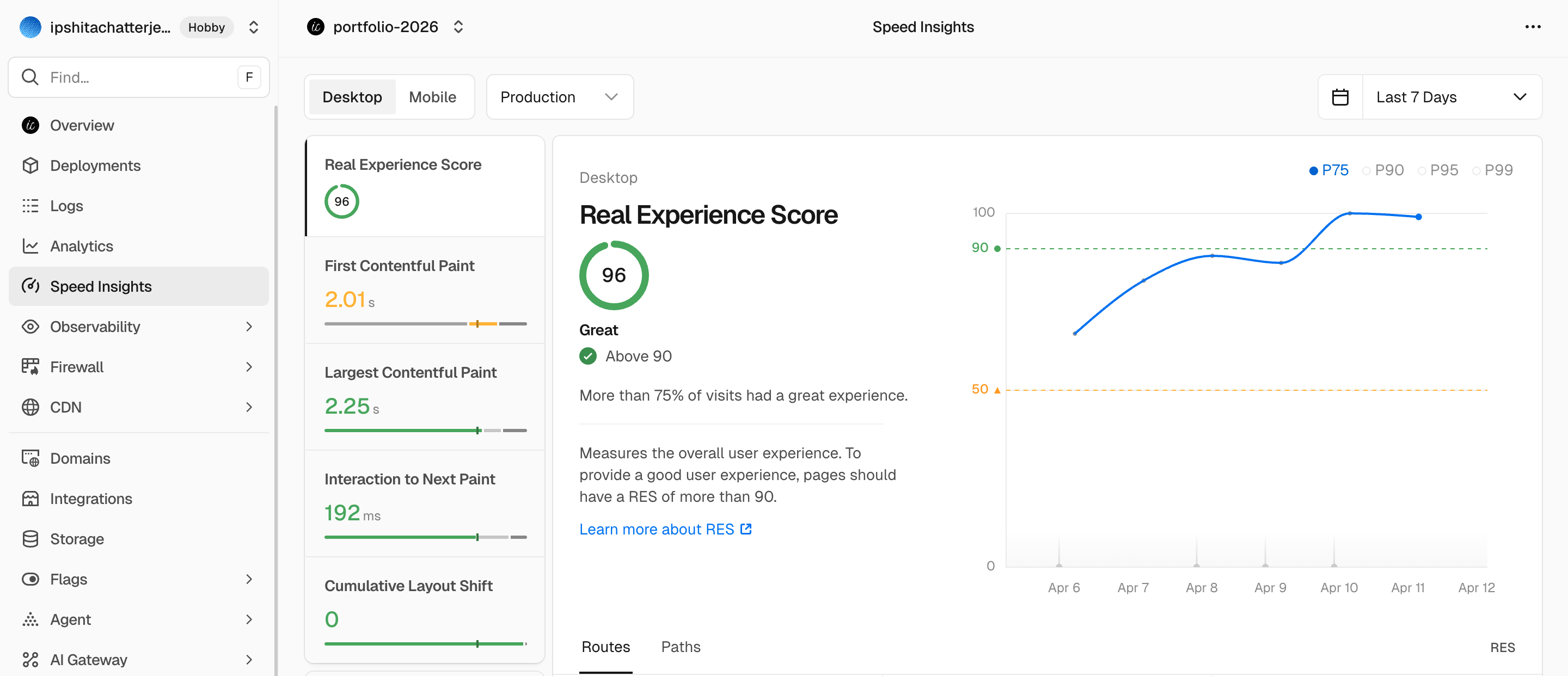Click the Integrations storefront icon
The image size is (1568, 676).
click(x=30, y=499)
